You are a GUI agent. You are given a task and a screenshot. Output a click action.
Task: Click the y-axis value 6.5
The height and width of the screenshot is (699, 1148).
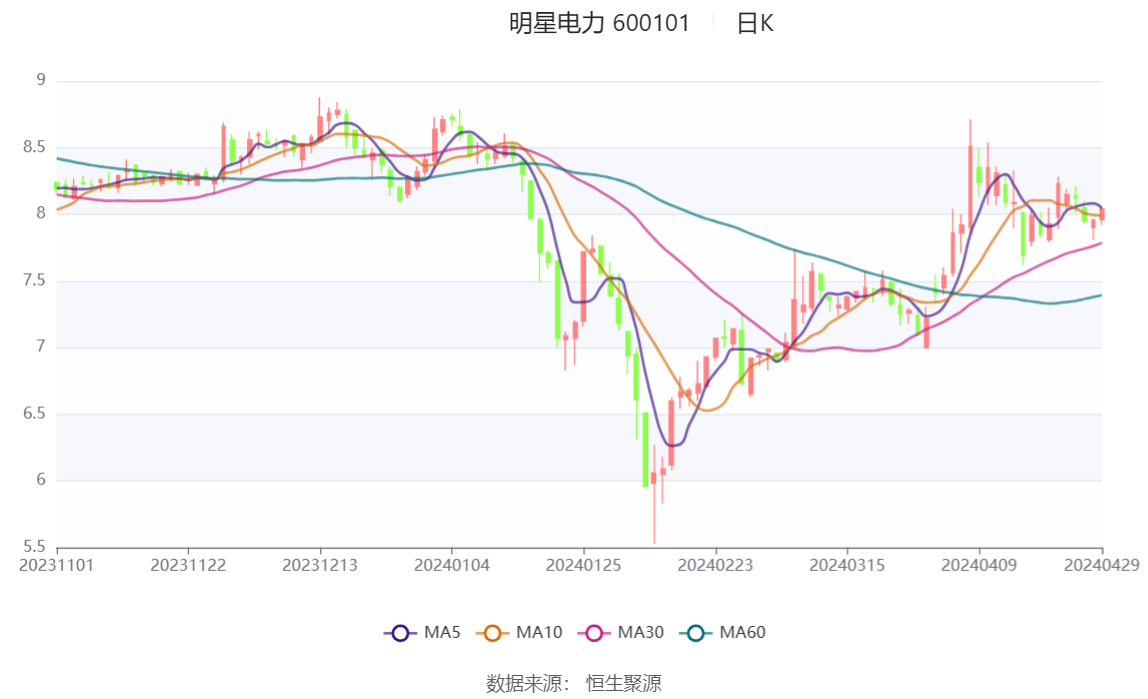point(34,414)
